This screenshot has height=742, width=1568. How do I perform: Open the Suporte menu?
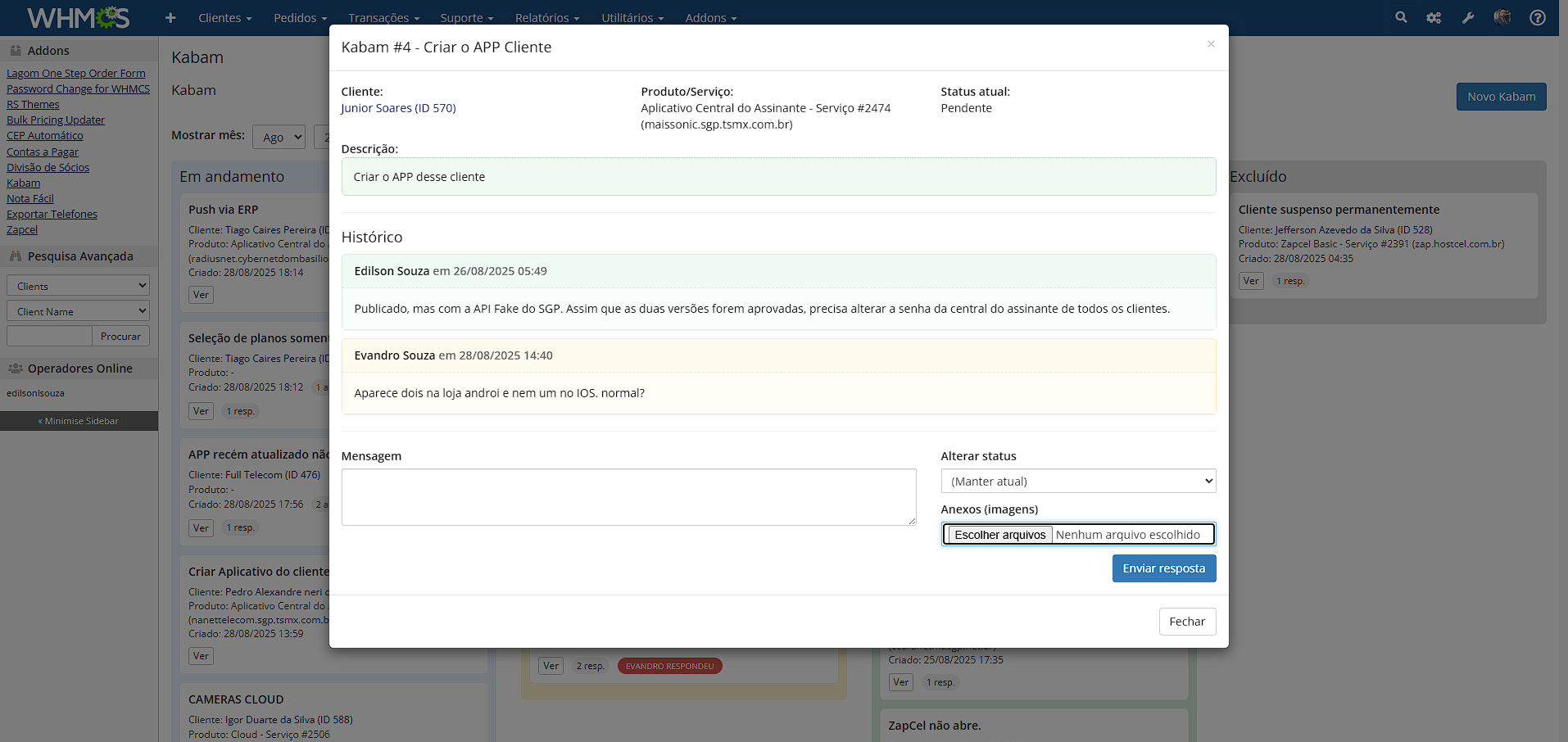pyautogui.click(x=466, y=18)
